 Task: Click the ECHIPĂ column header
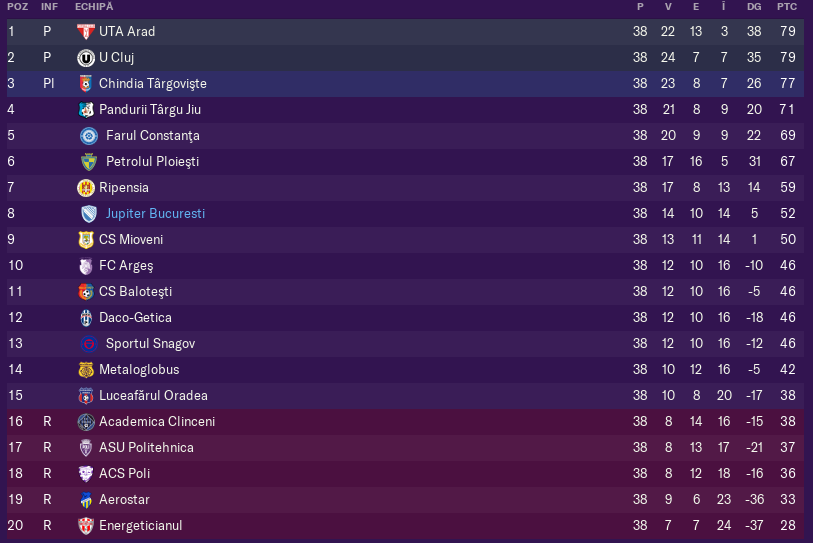(x=94, y=7)
